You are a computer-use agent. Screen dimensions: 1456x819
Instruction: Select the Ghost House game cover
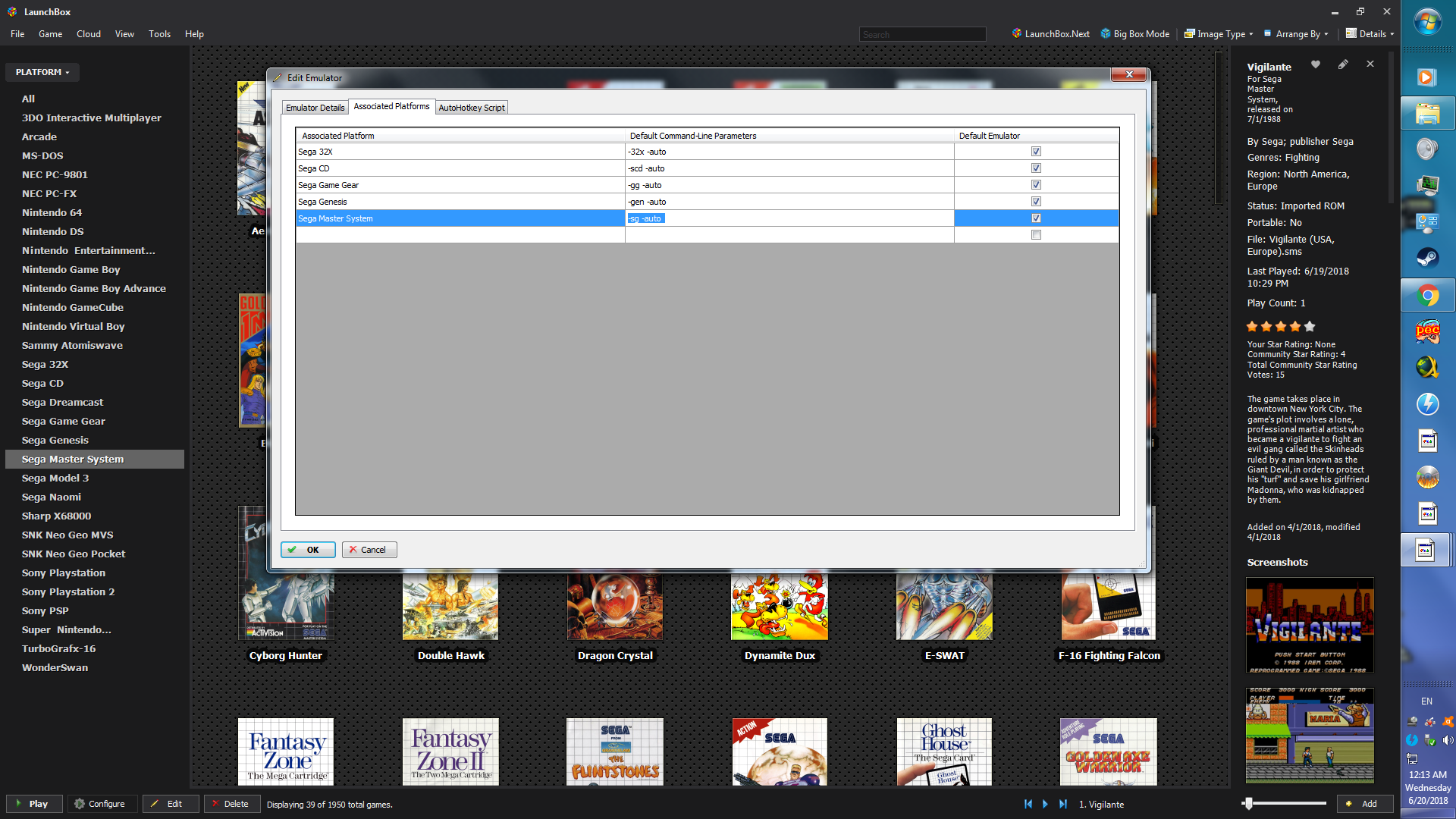click(x=944, y=752)
